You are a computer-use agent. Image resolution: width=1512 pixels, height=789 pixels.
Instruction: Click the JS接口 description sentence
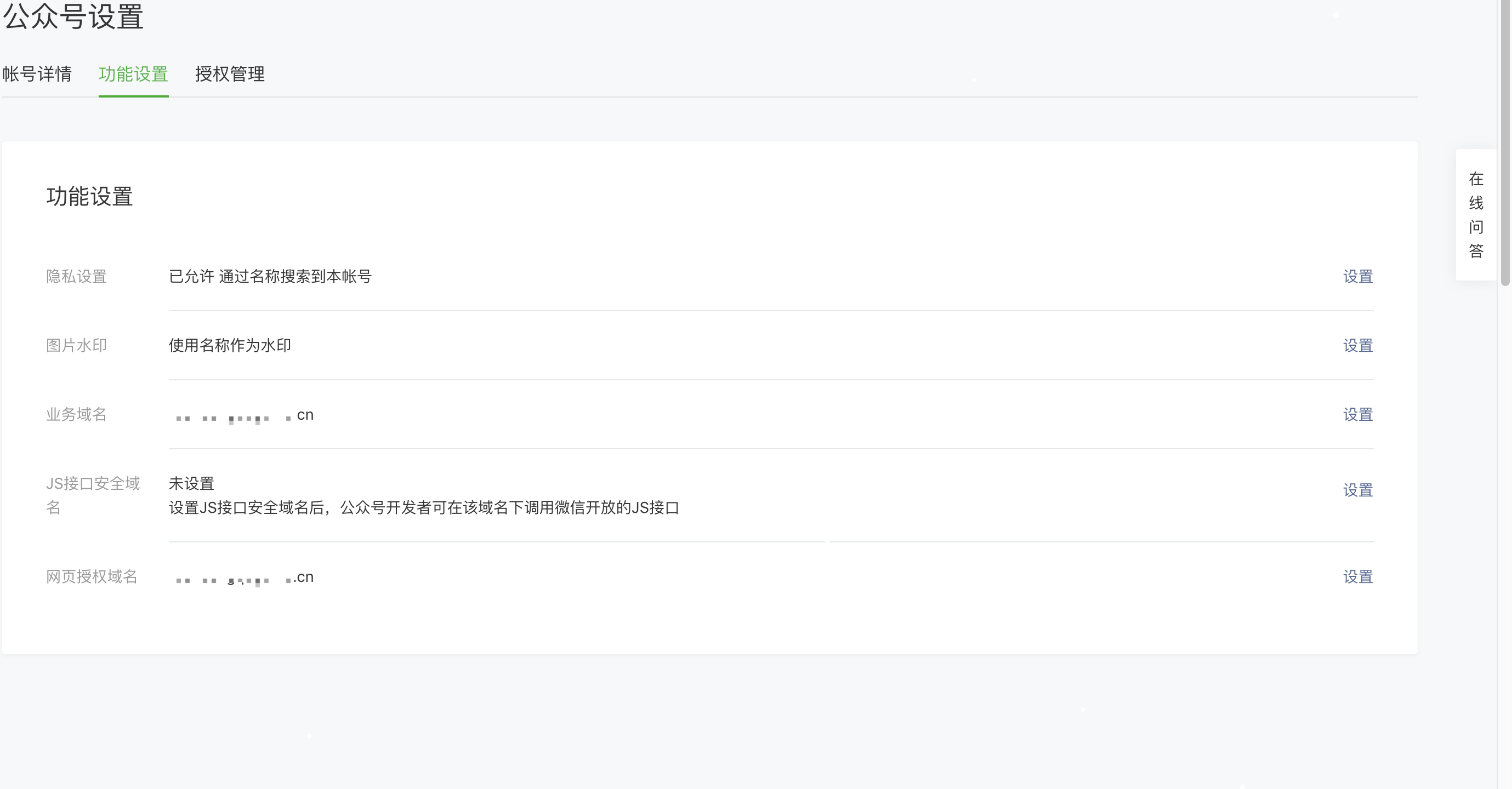(x=423, y=507)
